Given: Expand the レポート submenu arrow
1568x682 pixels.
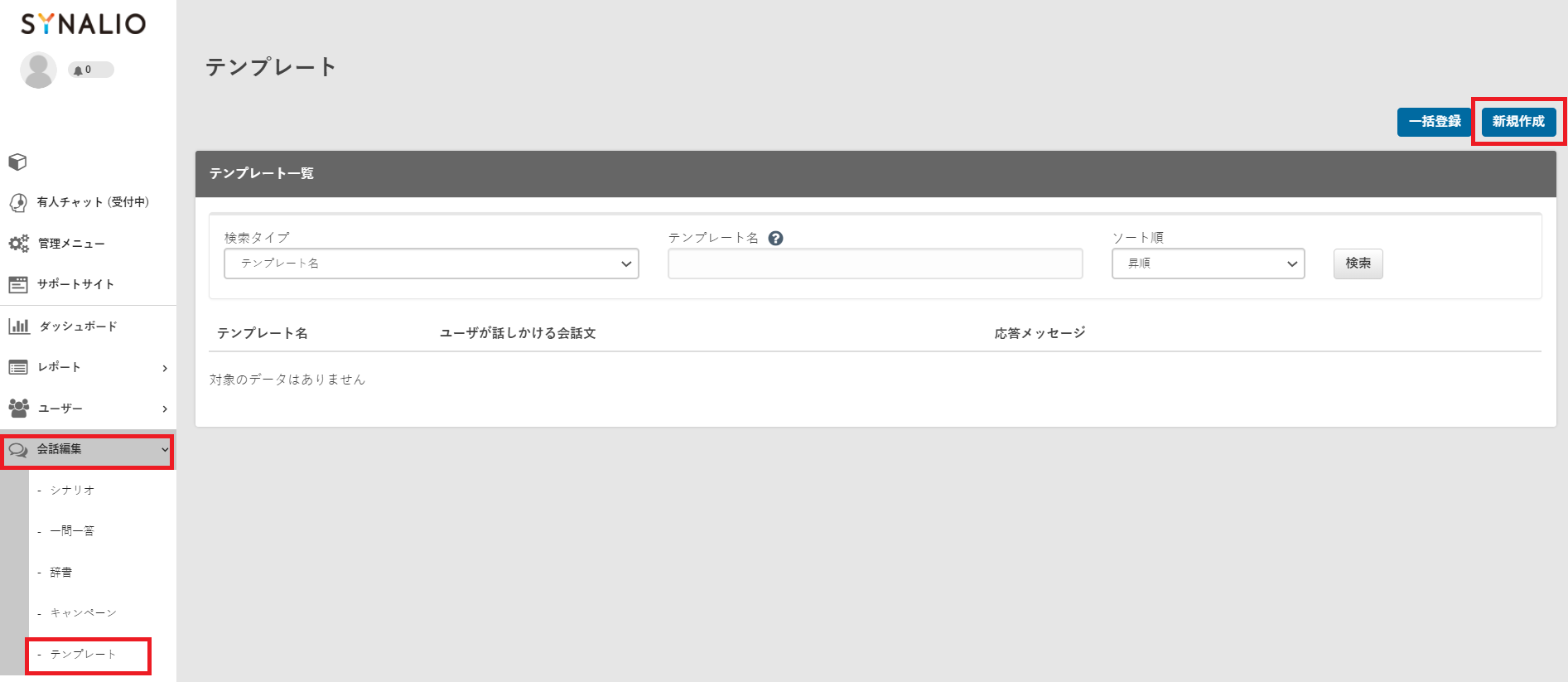Looking at the screenshot, I should tap(165, 368).
